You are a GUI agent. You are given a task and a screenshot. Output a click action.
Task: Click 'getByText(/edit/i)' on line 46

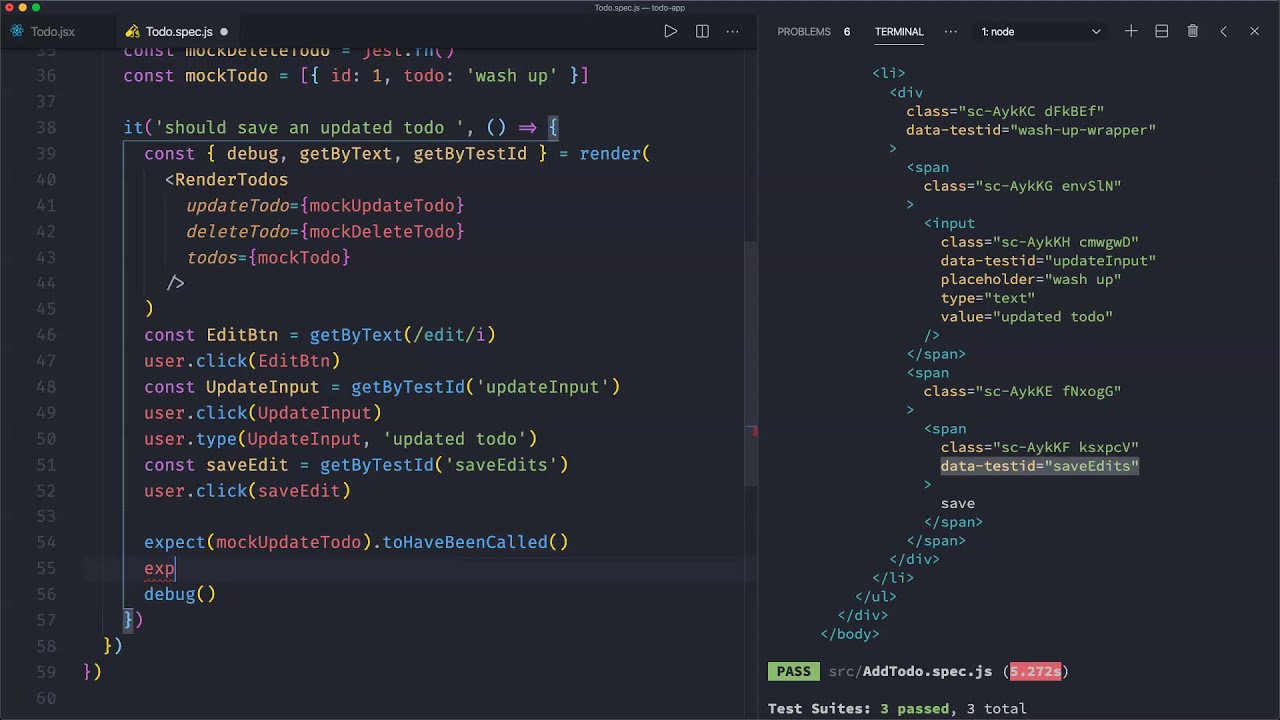[402, 335]
